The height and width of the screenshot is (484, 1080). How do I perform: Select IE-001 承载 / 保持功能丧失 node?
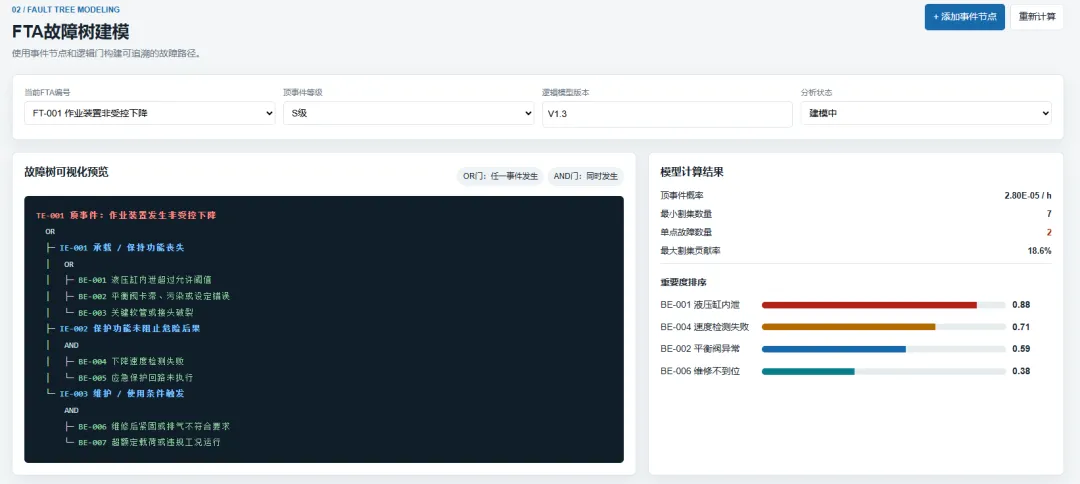tap(122, 247)
